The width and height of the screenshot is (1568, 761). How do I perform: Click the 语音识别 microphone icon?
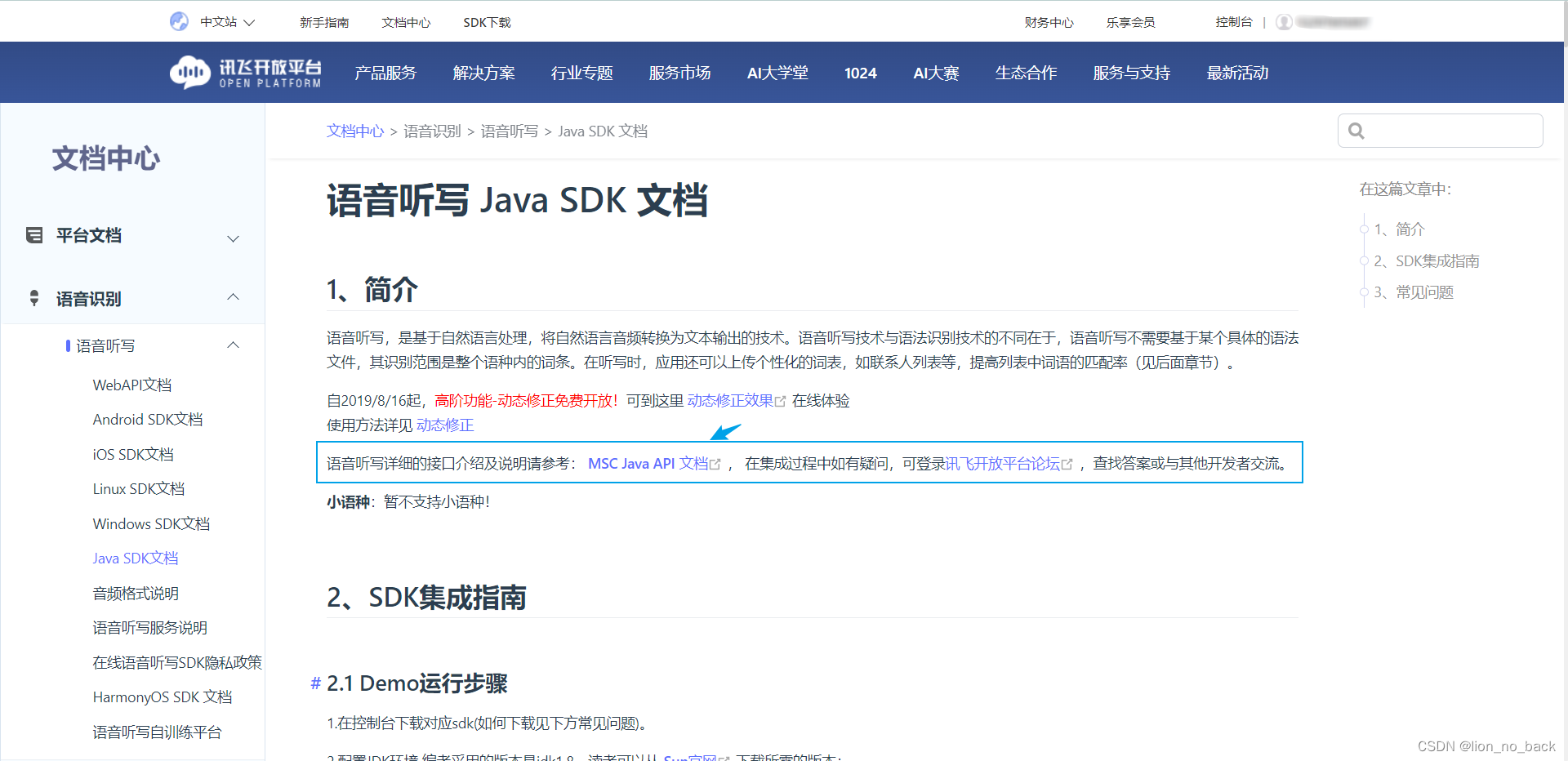coord(34,298)
